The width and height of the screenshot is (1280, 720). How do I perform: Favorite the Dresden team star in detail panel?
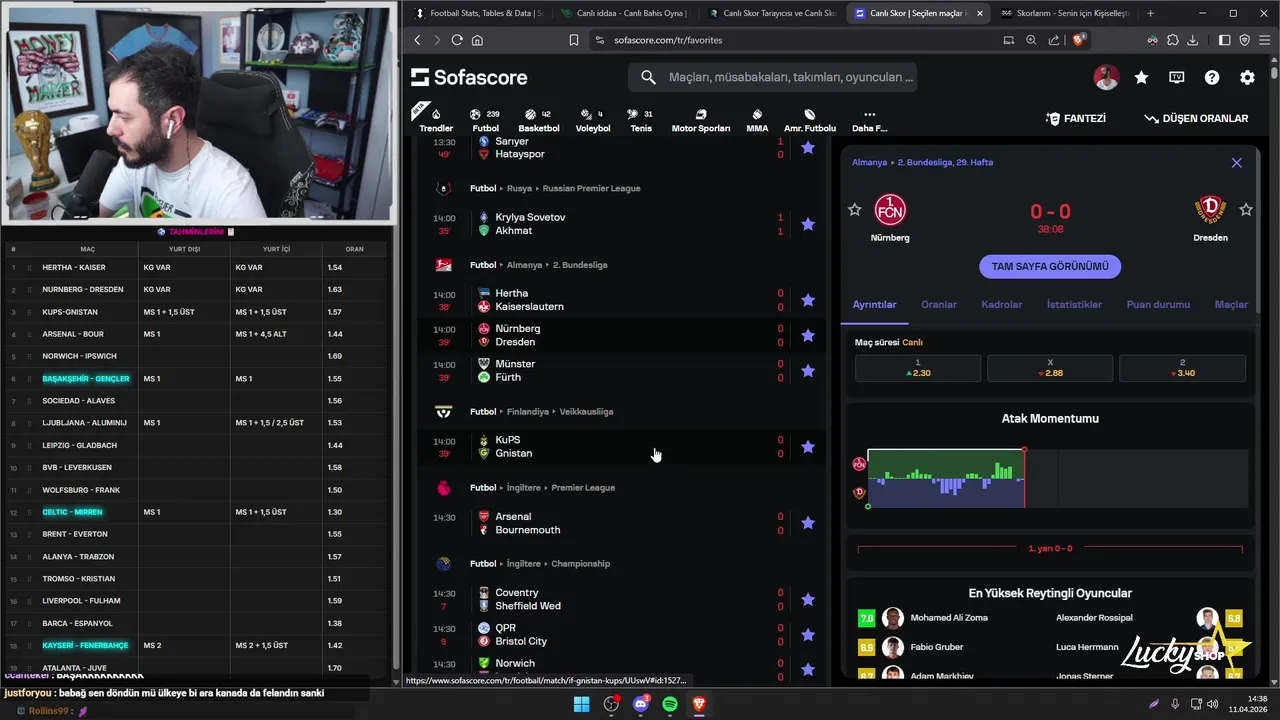(1246, 210)
